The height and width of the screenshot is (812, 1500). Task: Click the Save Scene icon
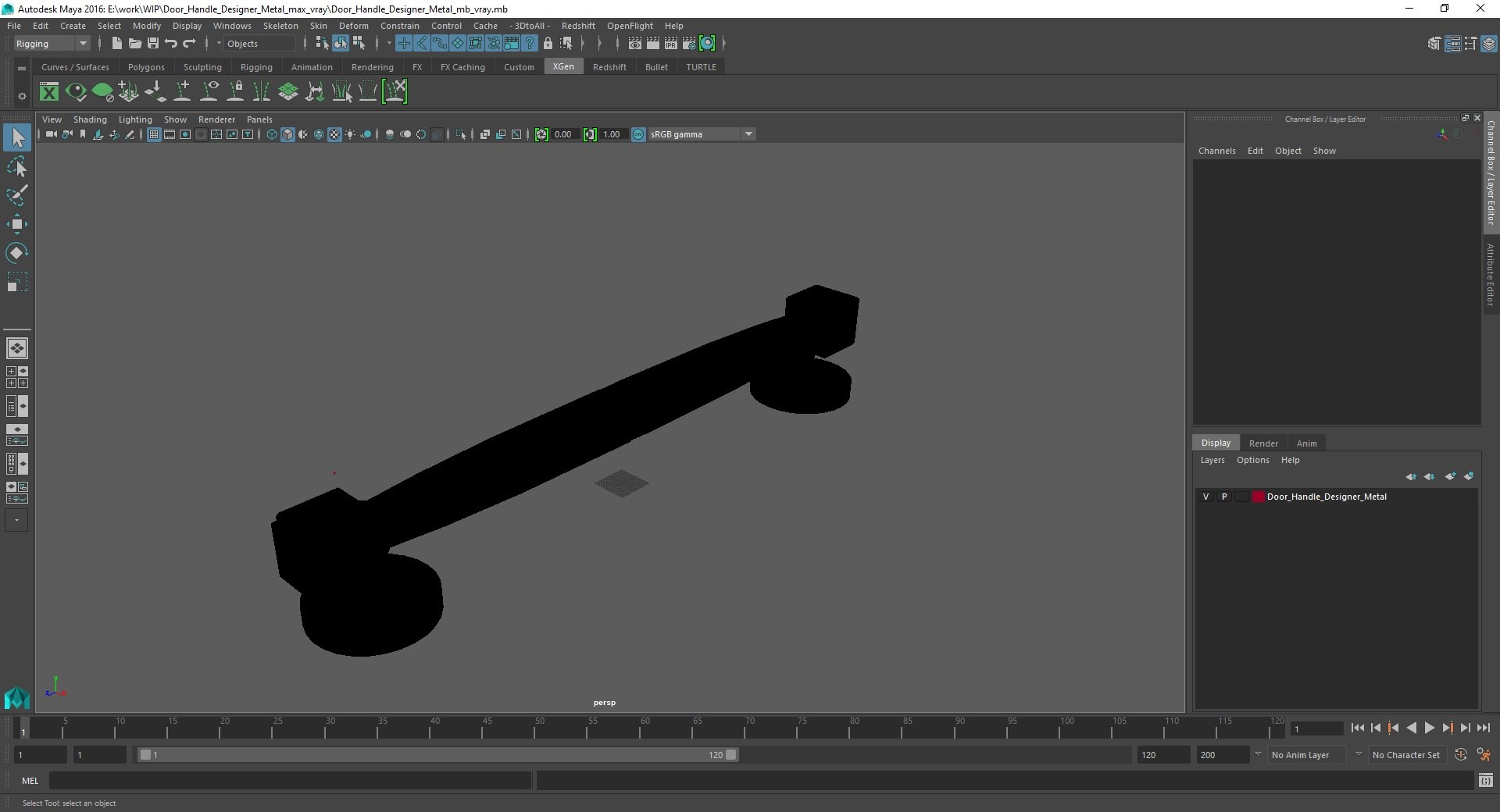point(153,44)
